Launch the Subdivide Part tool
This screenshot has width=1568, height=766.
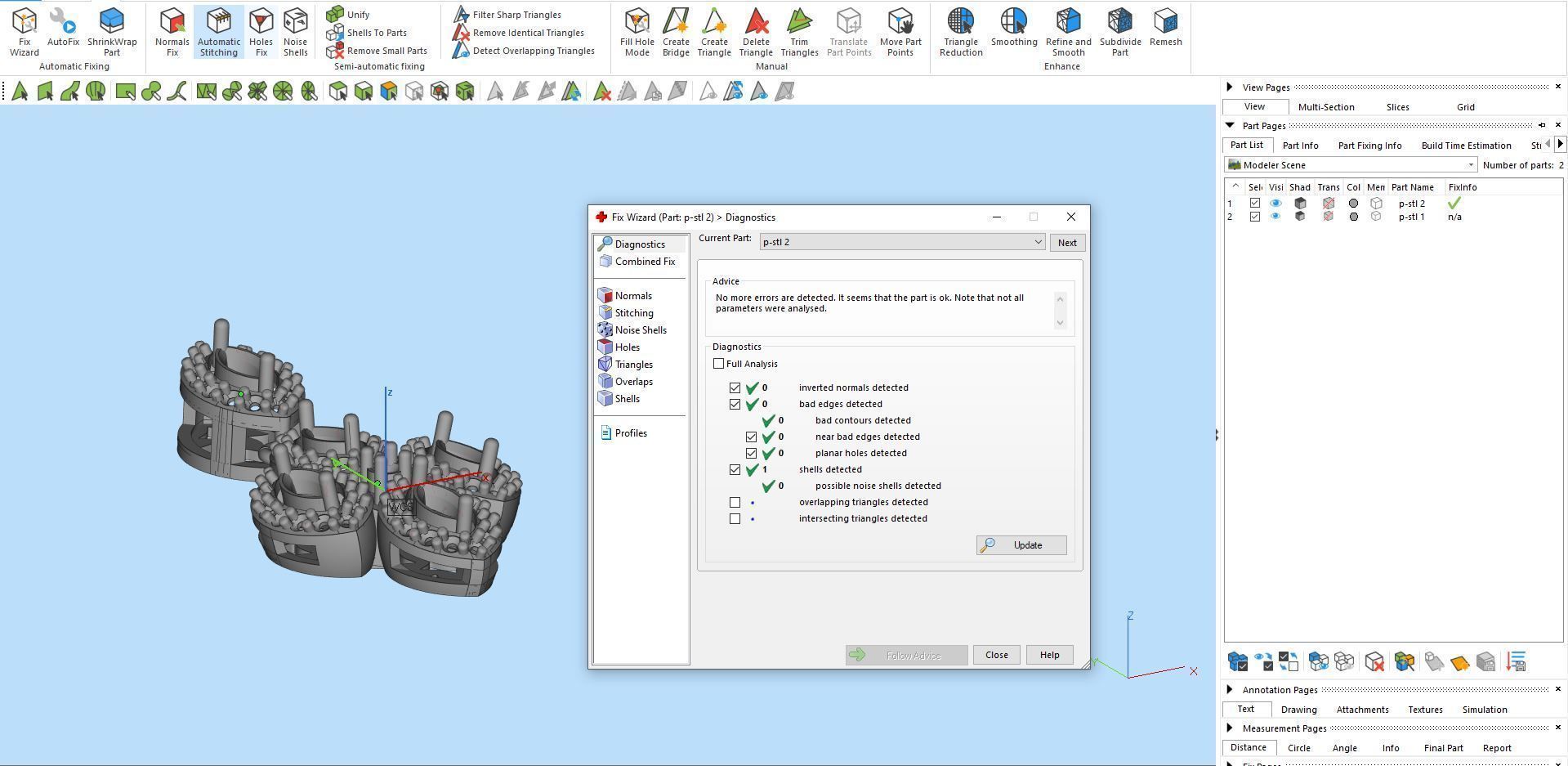coord(1120,32)
